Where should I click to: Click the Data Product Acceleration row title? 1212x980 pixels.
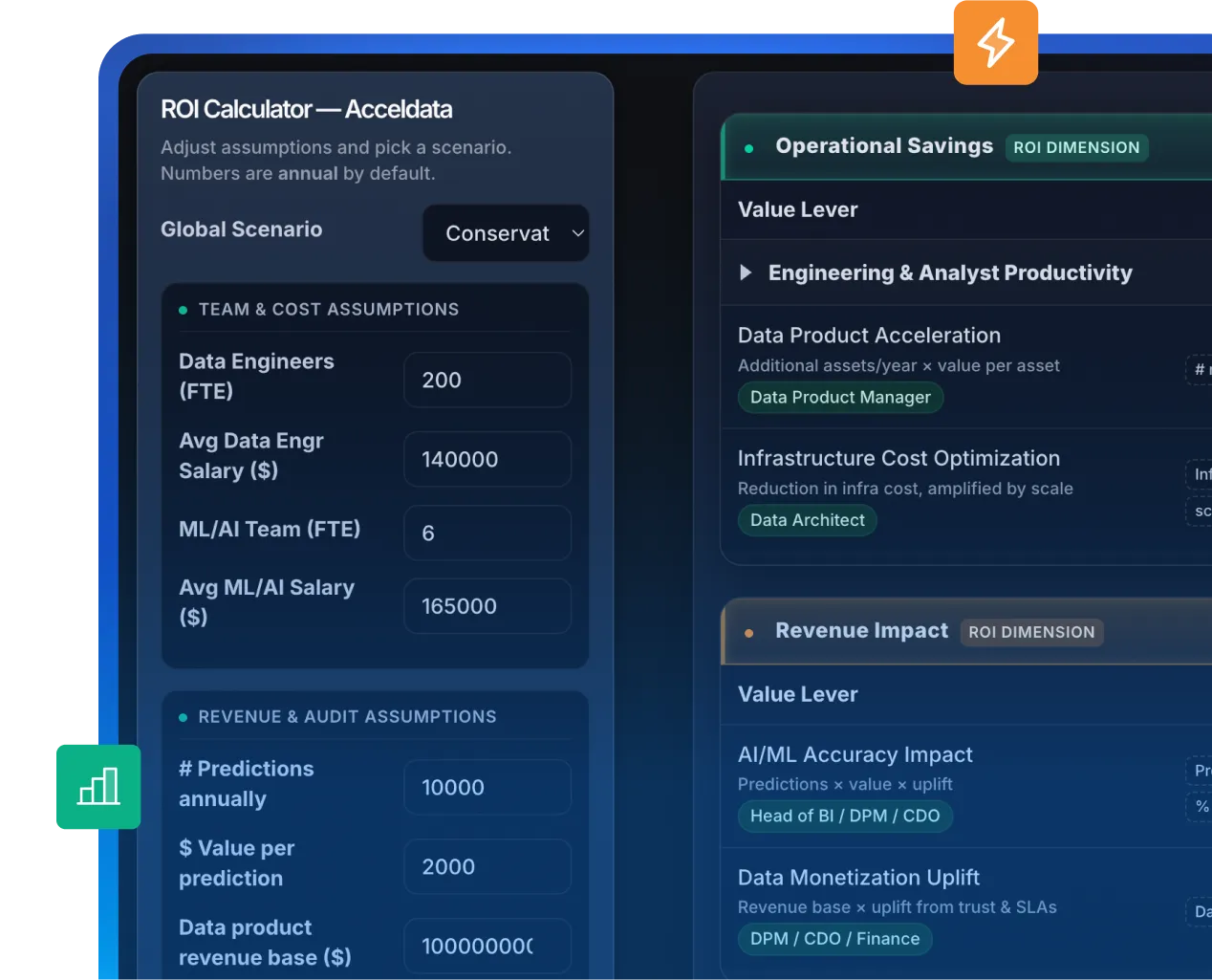tap(869, 336)
